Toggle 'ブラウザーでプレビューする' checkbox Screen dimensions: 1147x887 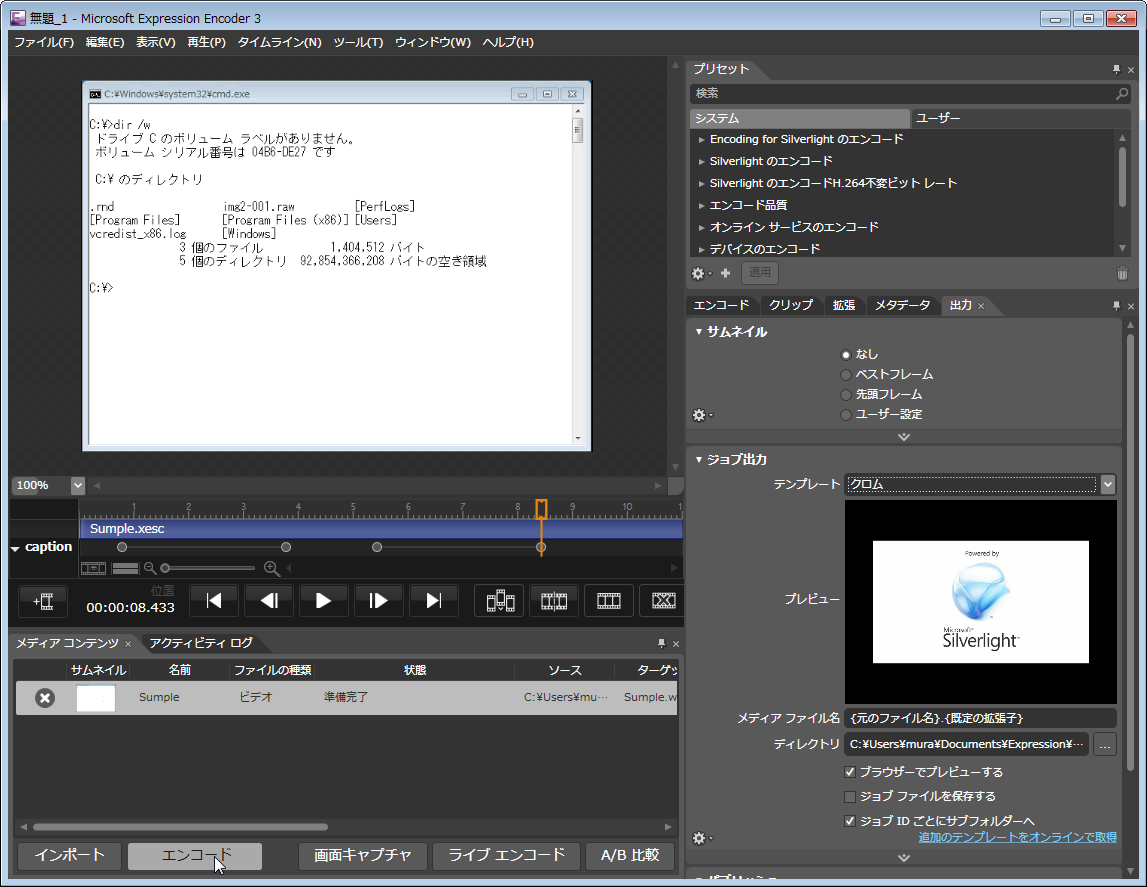tap(850, 772)
